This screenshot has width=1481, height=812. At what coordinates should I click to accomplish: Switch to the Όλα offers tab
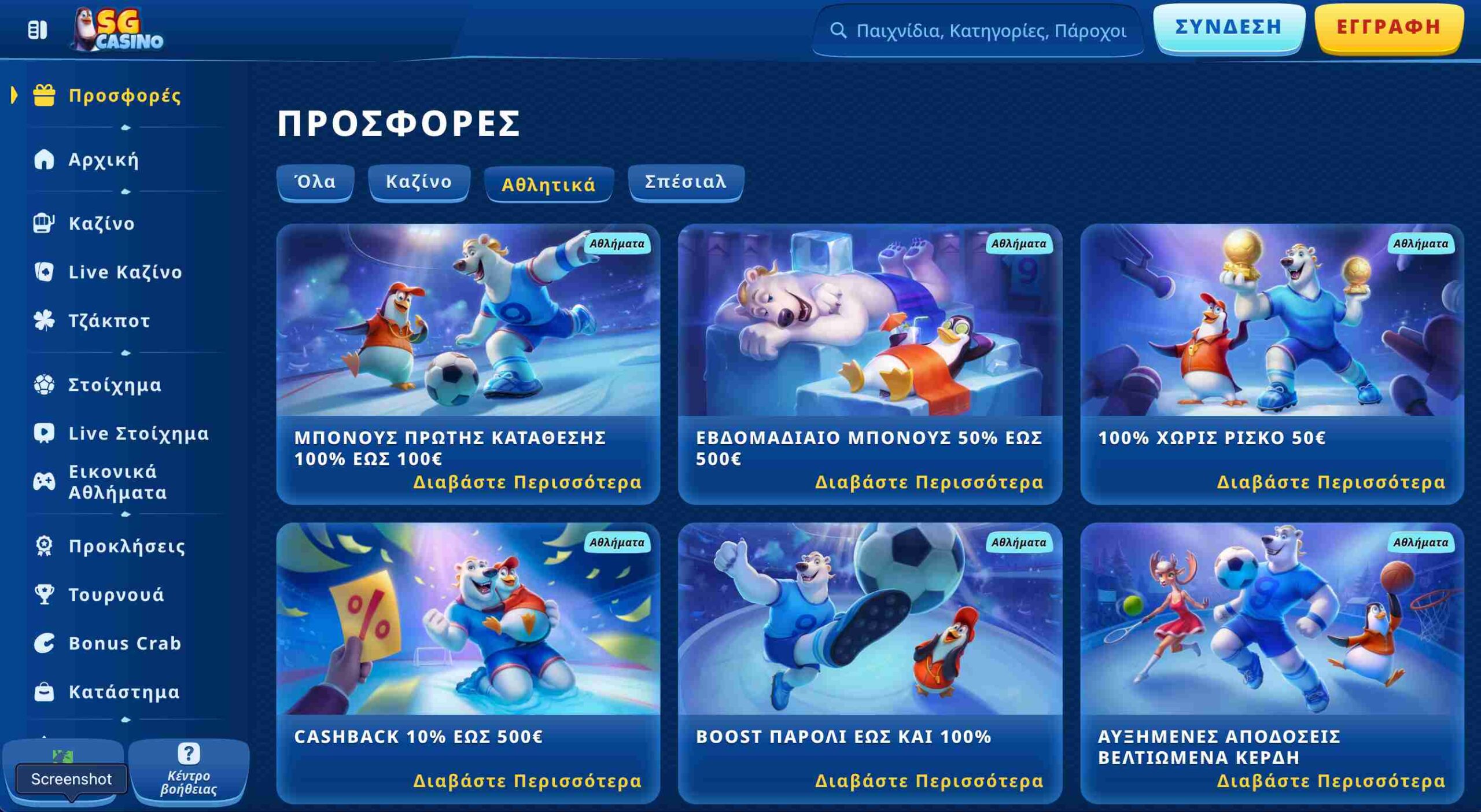(315, 182)
